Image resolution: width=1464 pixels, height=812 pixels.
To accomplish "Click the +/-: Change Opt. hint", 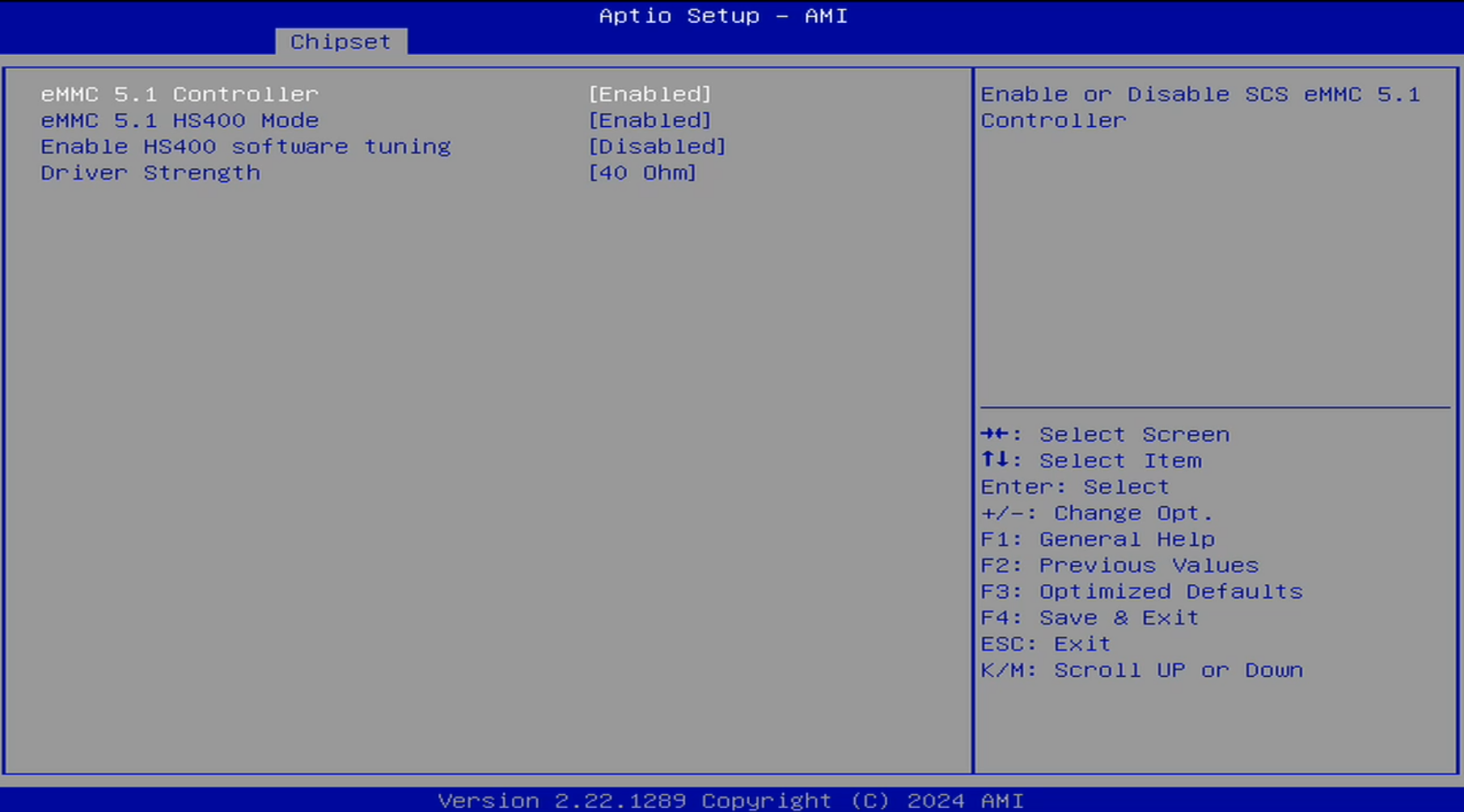I will pyautogui.click(x=1097, y=514).
